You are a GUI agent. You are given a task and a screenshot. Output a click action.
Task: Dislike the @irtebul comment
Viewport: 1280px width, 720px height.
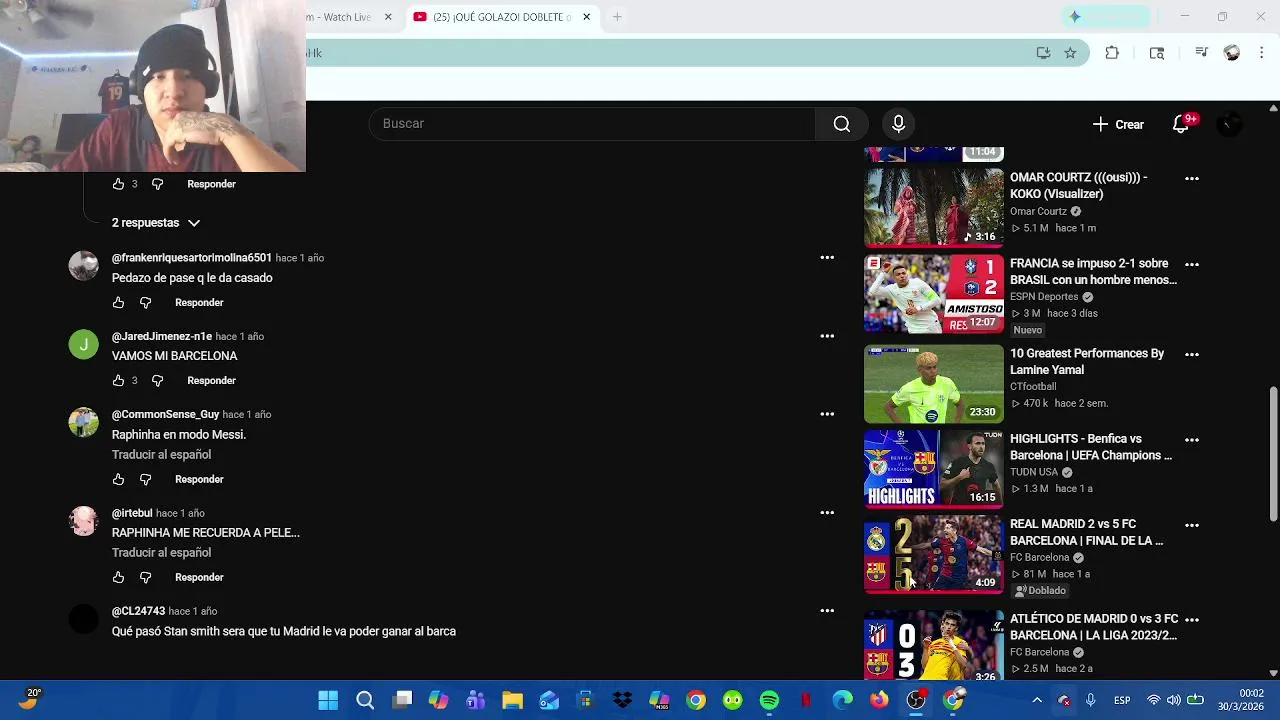pyautogui.click(x=145, y=578)
